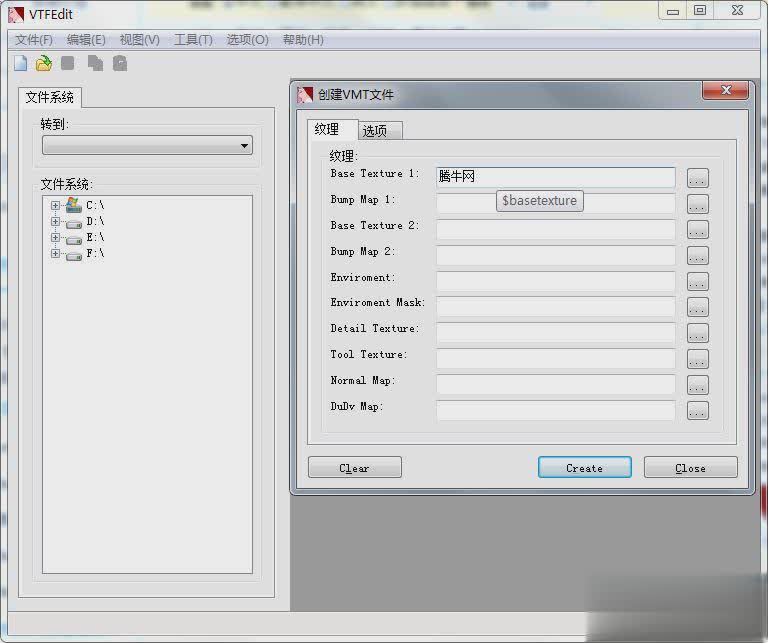Click the D:\ drive icon
Image resolution: width=768 pixels, height=643 pixels.
[73, 223]
